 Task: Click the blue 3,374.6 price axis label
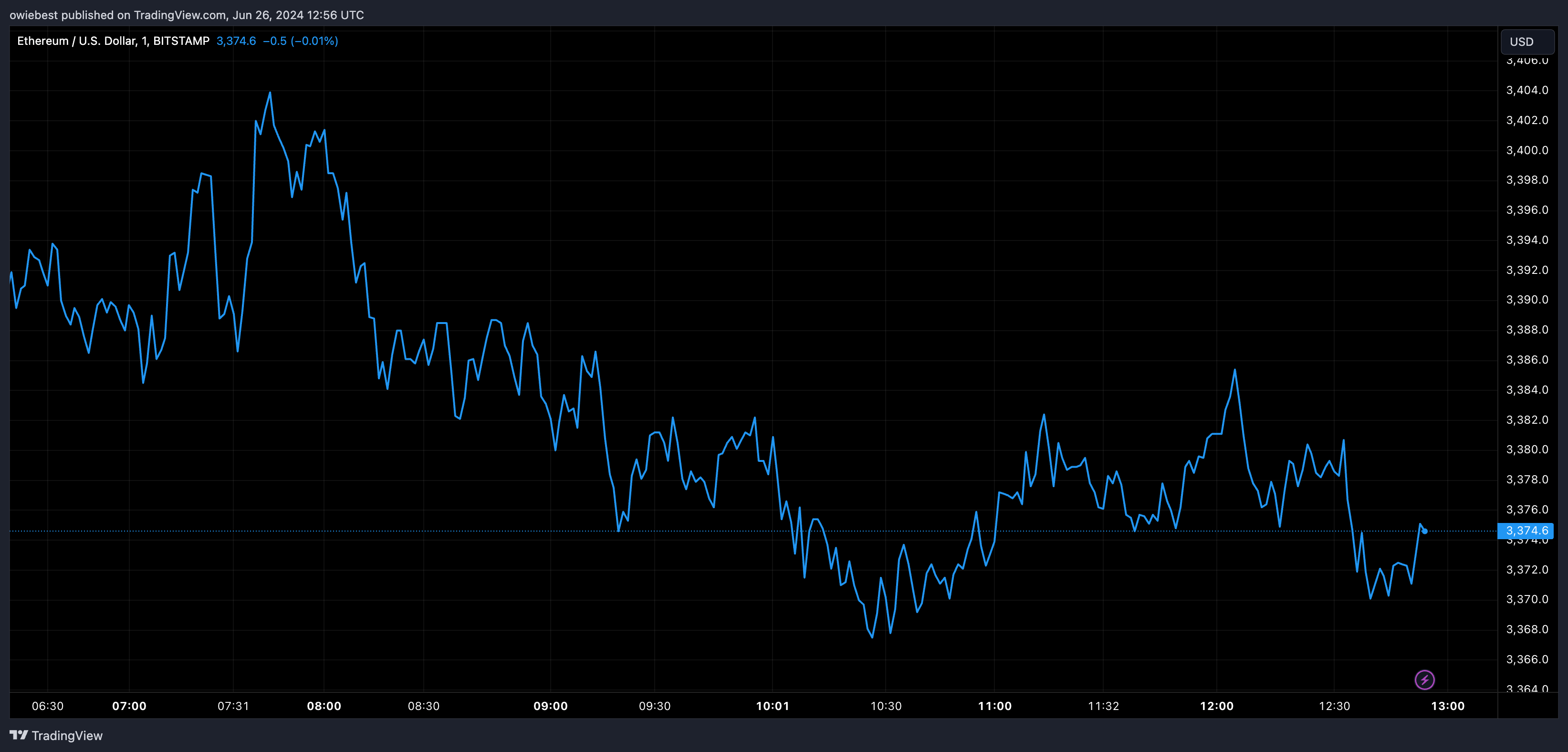(x=1526, y=531)
